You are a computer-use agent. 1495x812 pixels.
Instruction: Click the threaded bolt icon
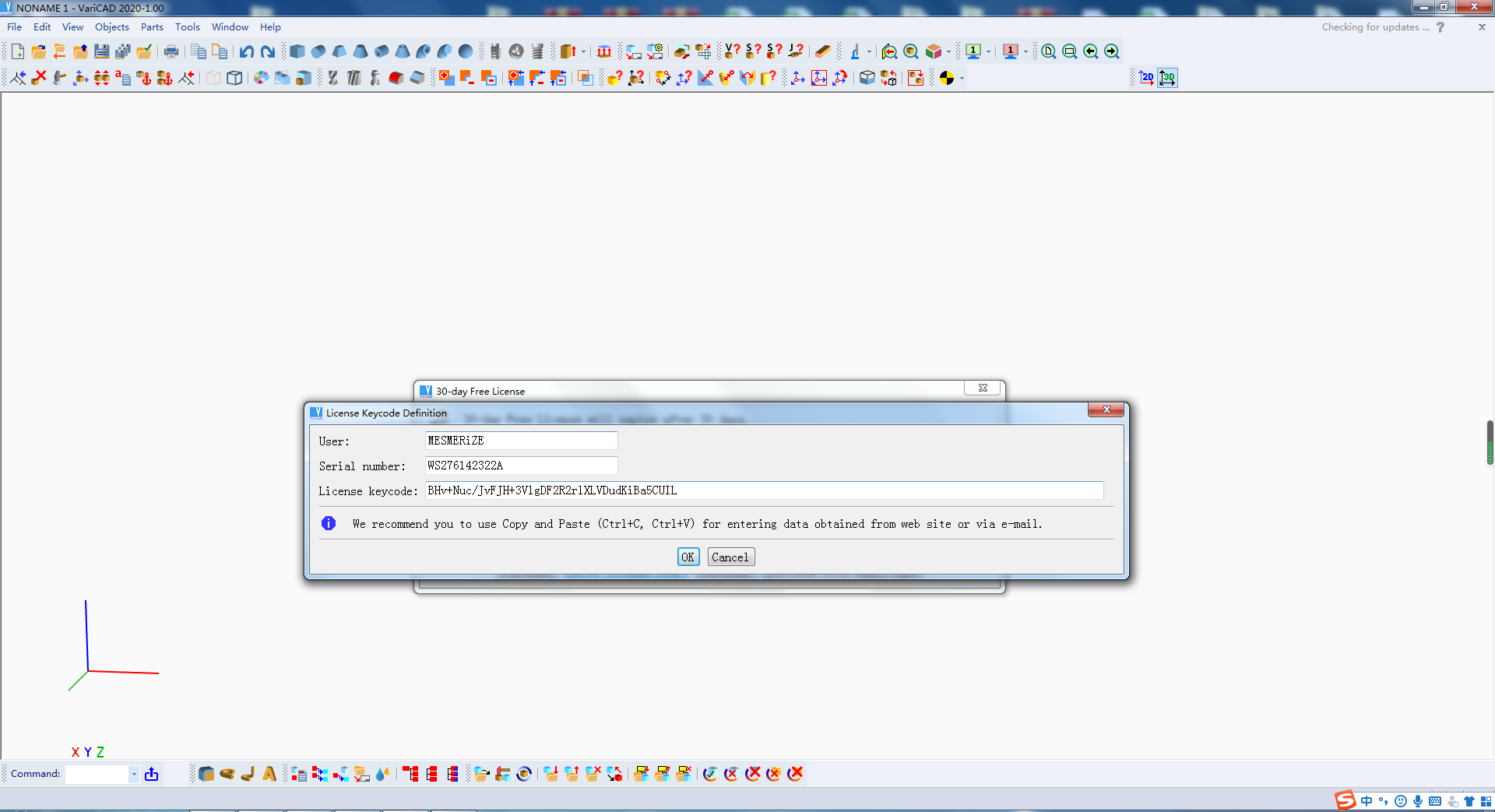[495, 51]
